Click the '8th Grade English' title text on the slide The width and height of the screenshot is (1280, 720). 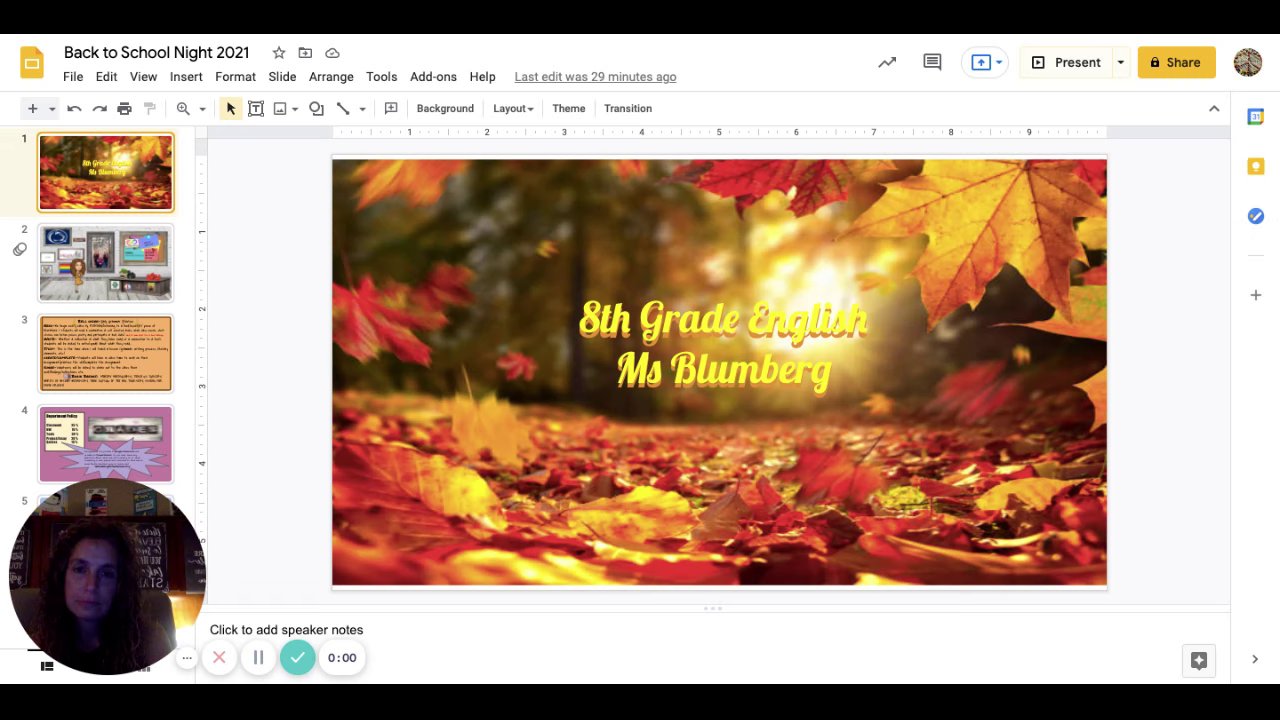point(723,320)
